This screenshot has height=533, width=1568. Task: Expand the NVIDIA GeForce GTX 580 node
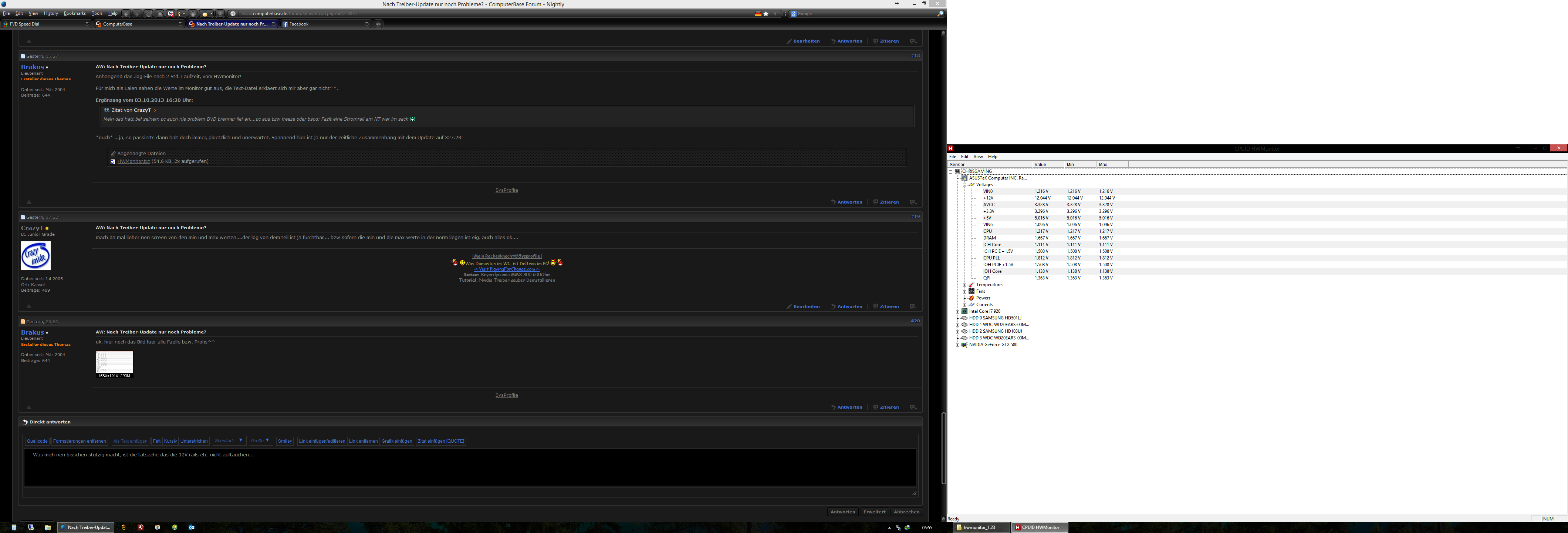[x=957, y=345]
